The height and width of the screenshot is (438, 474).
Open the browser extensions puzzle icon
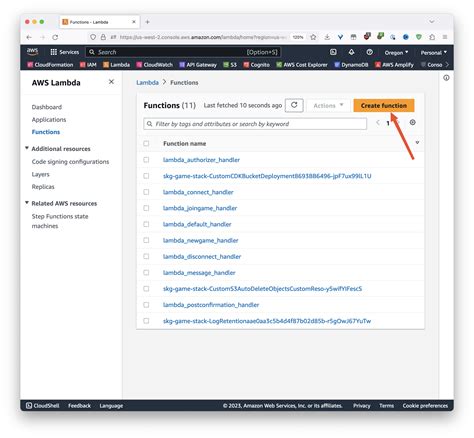click(432, 37)
